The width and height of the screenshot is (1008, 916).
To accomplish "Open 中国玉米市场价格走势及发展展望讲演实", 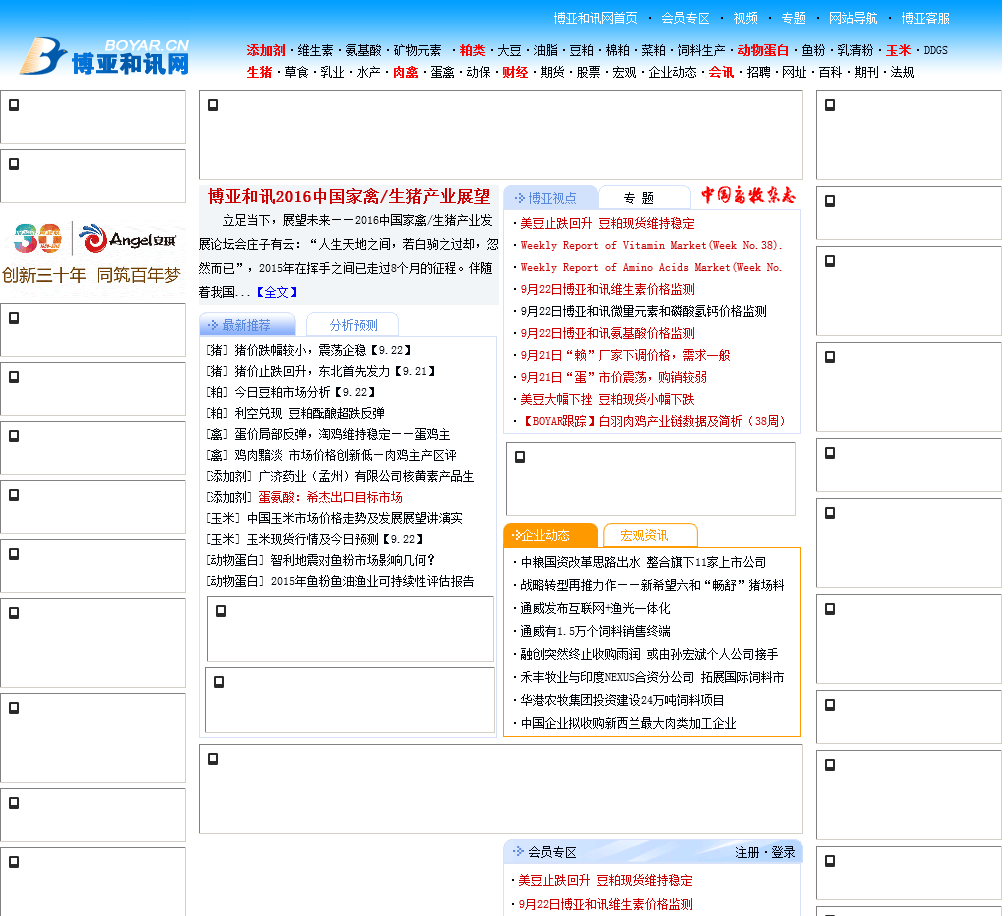I will (355, 518).
